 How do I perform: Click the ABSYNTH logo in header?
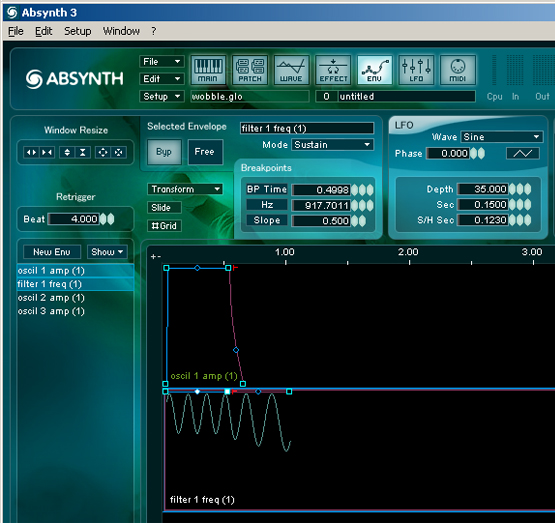[75, 79]
